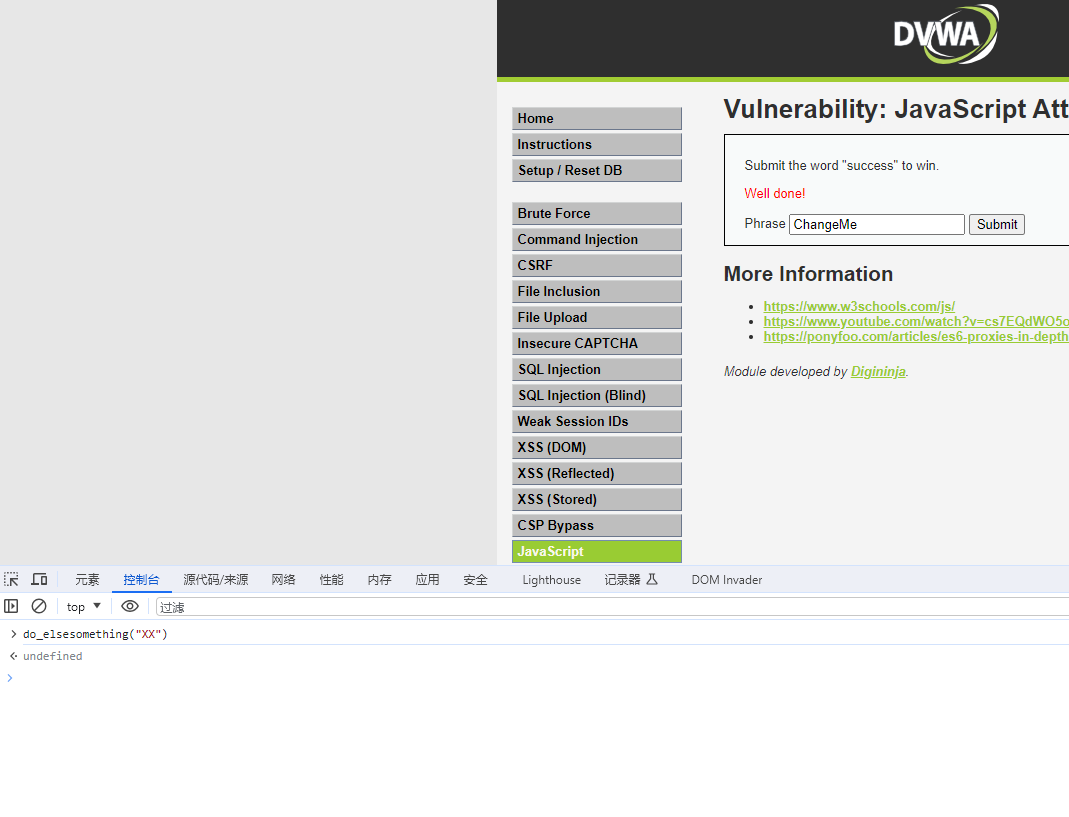Expand the top frame context dropdown
Screen dimensions: 1069x817
click(x=84, y=606)
